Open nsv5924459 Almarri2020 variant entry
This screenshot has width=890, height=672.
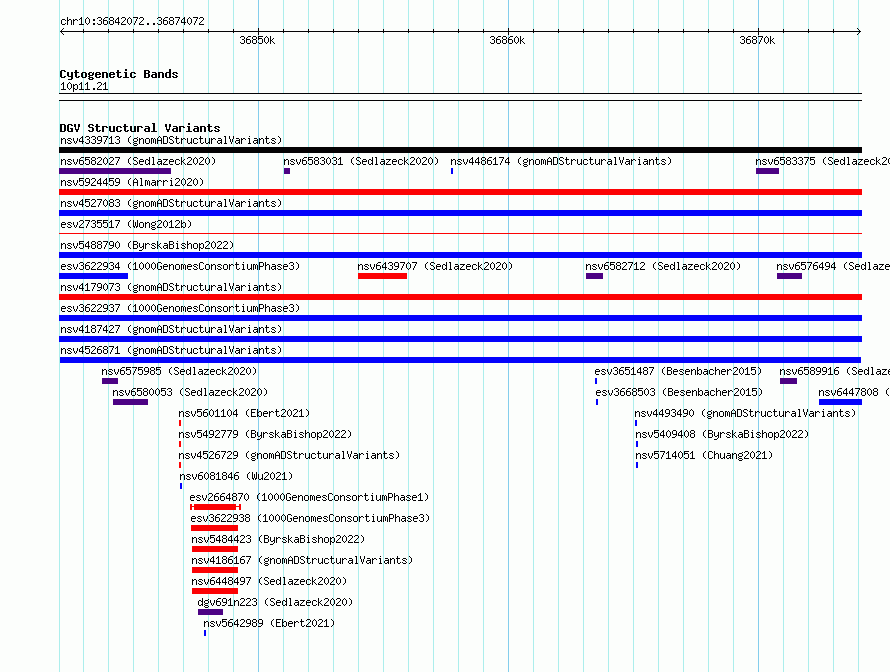(x=132, y=182)
